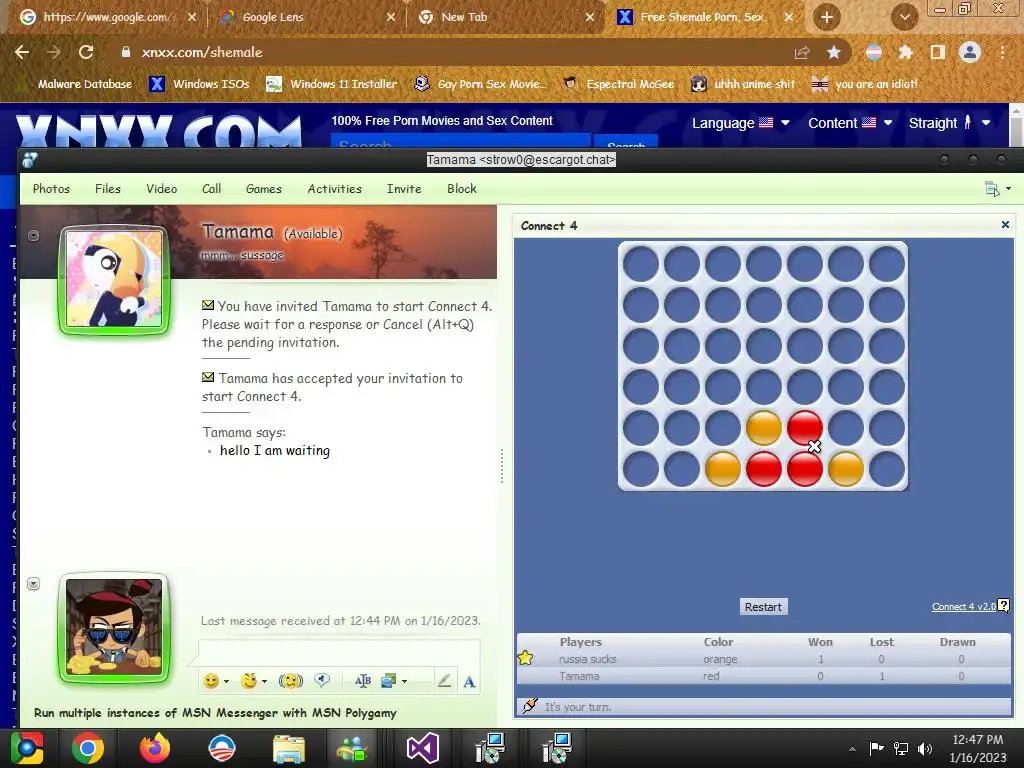1024x768 pixels.
Task: Open Visual Studio from the taskbar
Action: (423, 748)
